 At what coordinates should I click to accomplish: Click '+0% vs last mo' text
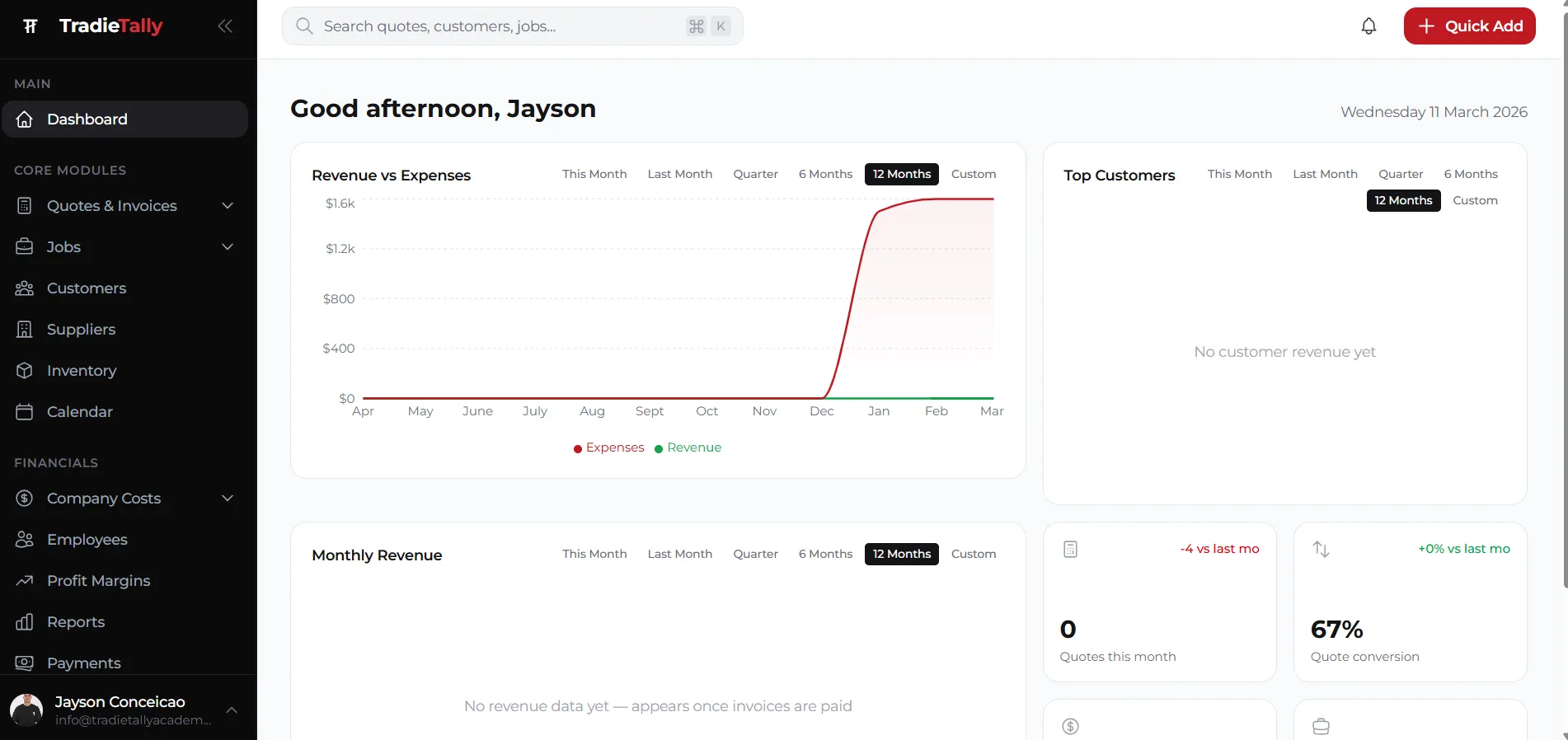1464,549
